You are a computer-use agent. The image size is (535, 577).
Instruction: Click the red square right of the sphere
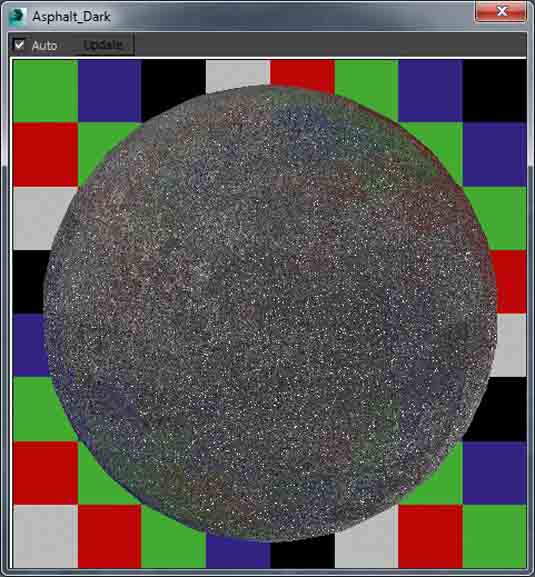[510, 282]
